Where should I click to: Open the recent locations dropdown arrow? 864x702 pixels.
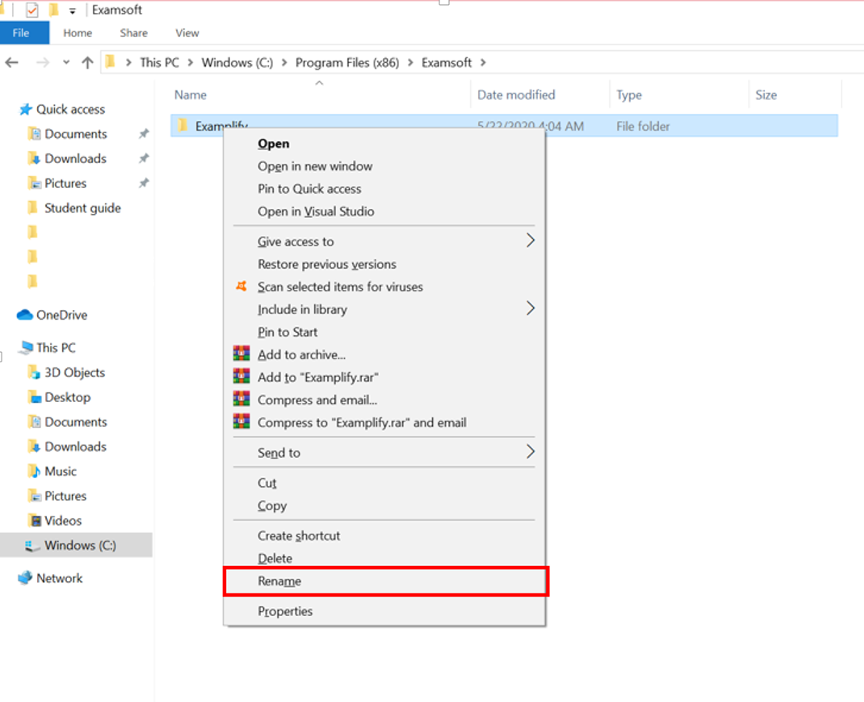click(x=66, y=63)
